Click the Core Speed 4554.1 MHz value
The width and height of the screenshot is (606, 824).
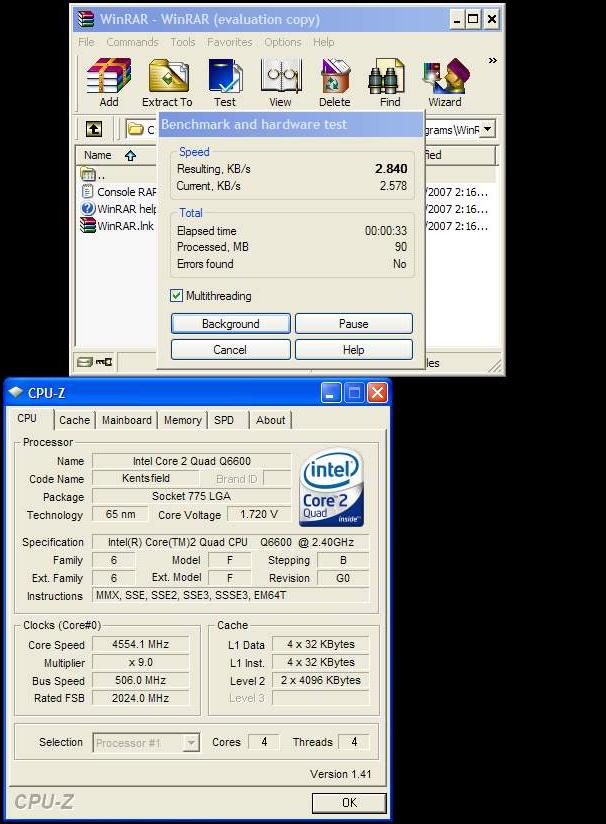pos(140,644)
